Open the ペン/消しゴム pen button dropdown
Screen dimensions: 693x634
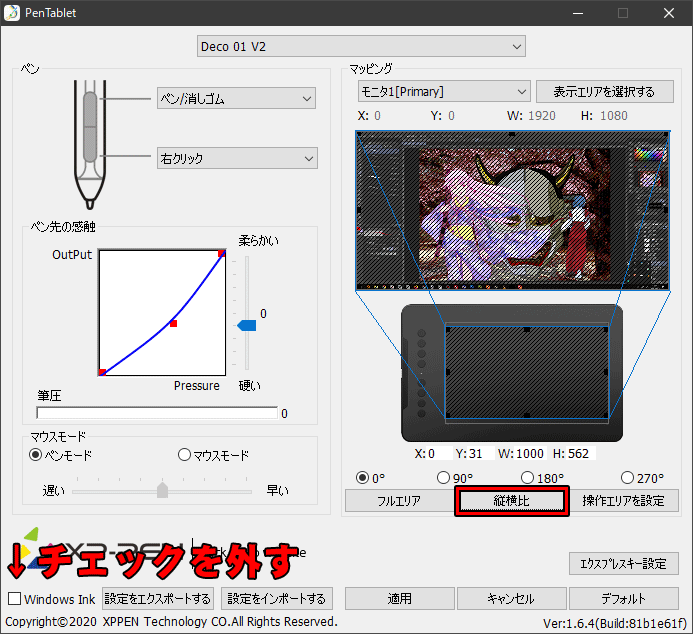[236, 98]
